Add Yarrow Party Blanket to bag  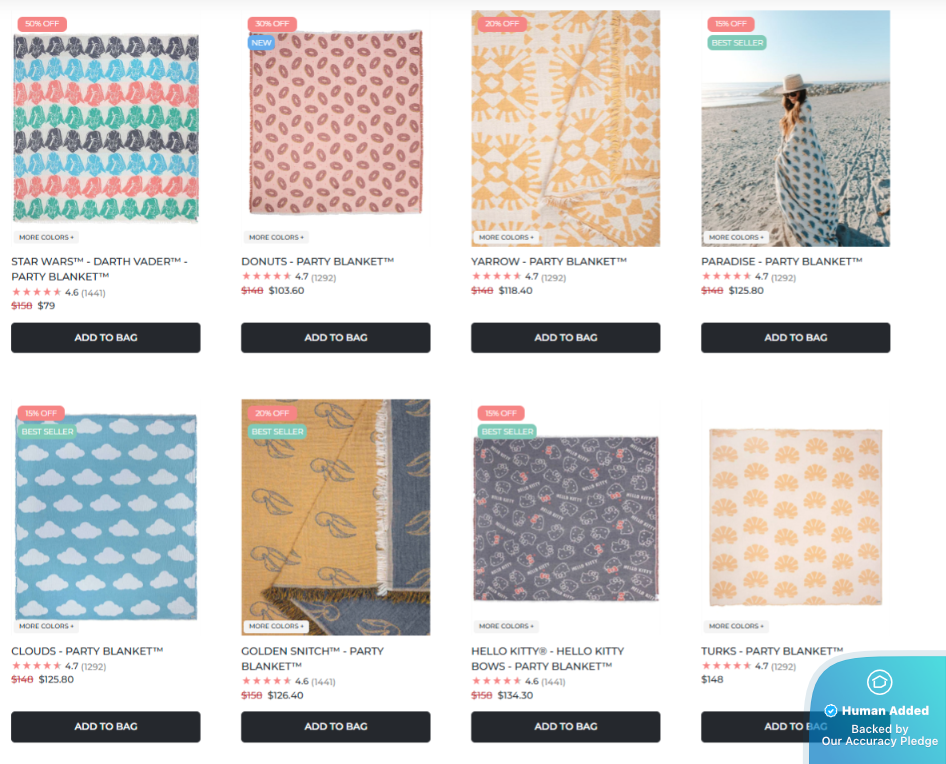coord(566,338)
